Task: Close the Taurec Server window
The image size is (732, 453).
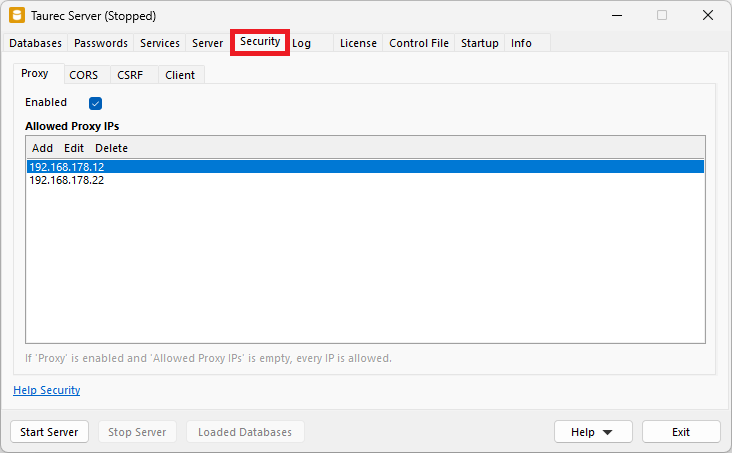Action: click(708, 15)
